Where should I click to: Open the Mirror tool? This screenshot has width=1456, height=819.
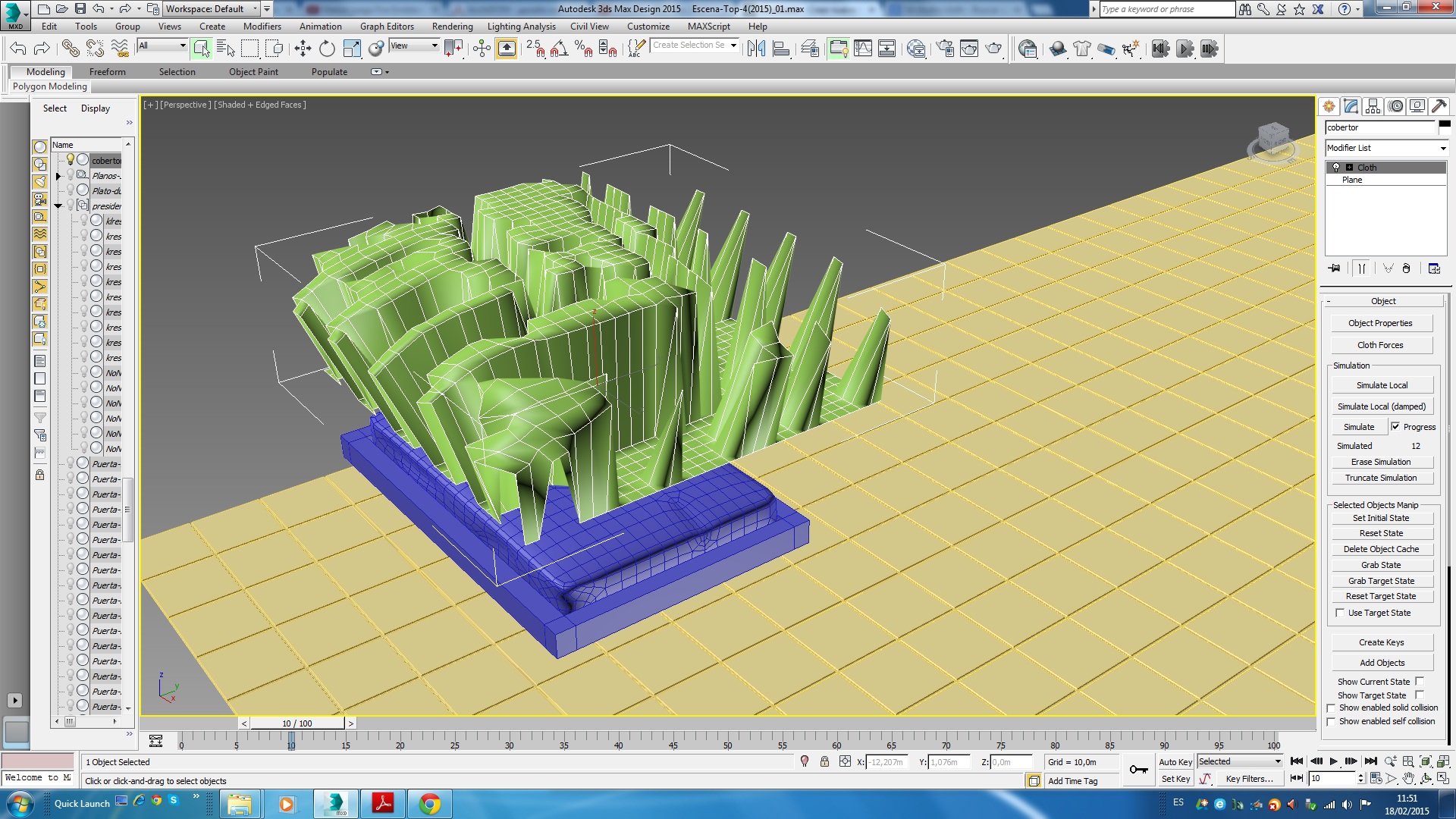[756, 49]
